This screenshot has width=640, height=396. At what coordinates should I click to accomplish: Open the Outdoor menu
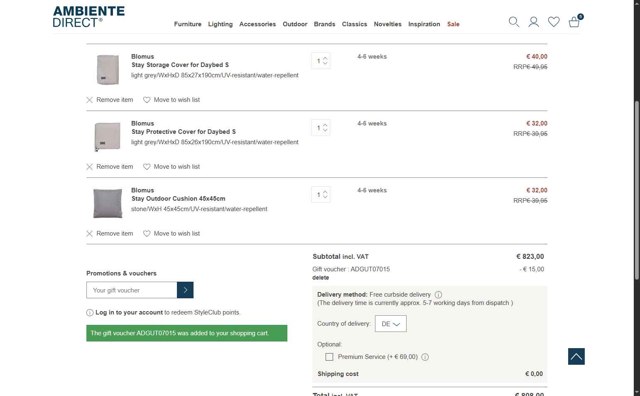point(295,24)
